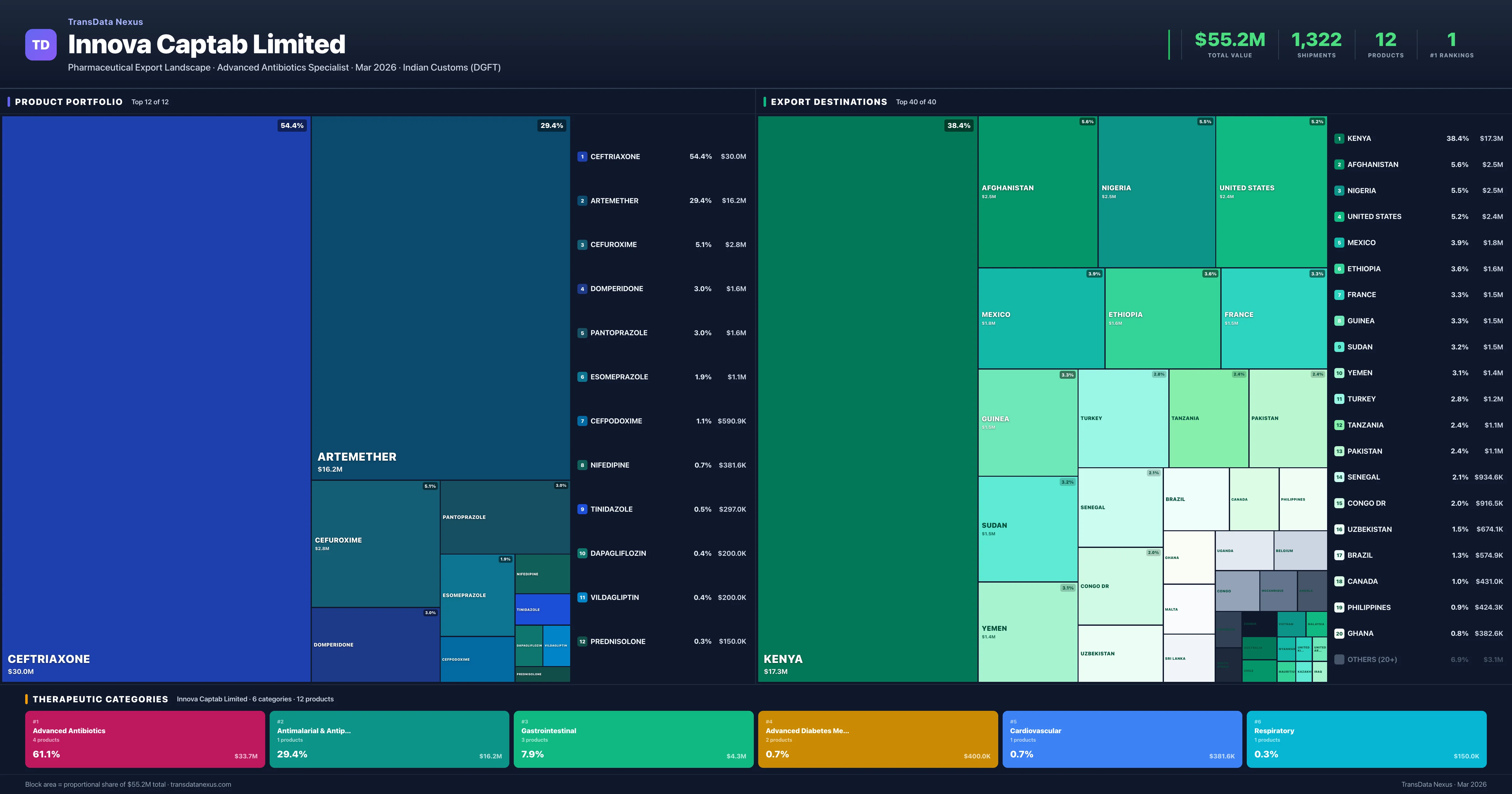
Task: Switch to the EXPORT DESTINATIONS section
Action: [x=829, y=101]
